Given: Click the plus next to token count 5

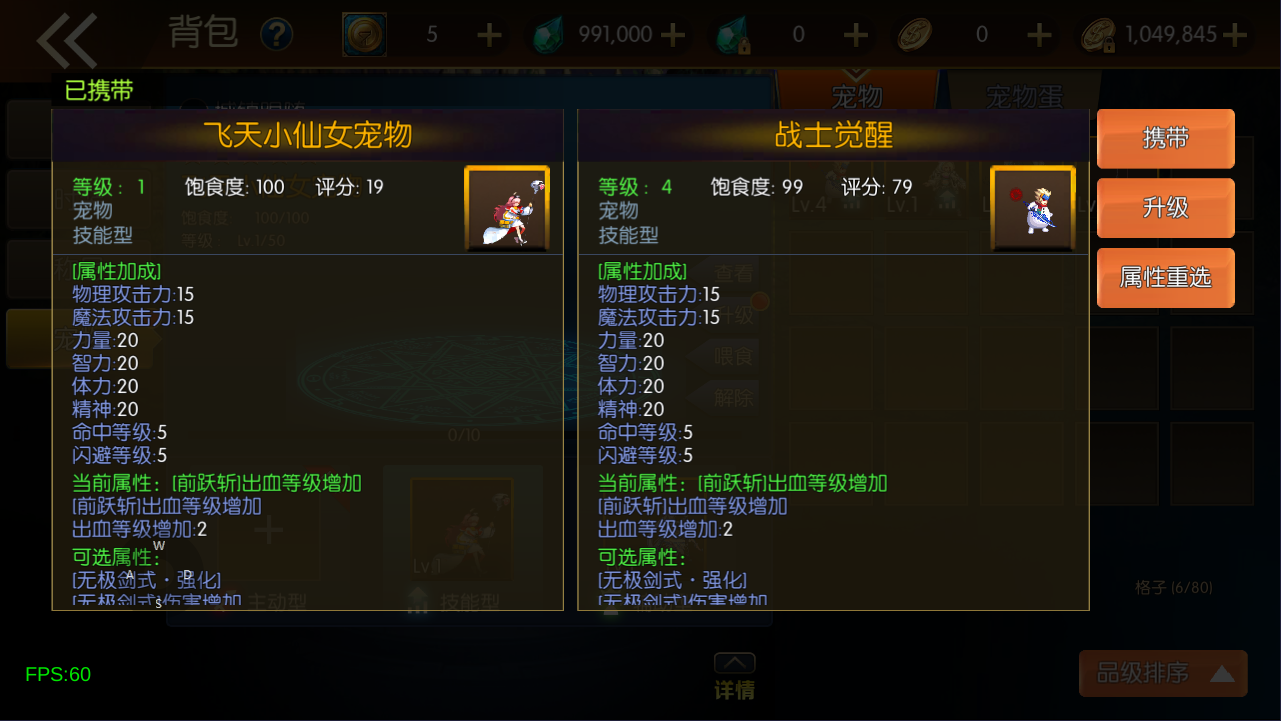Looking at the screenshot, I should tap(489, 35).
